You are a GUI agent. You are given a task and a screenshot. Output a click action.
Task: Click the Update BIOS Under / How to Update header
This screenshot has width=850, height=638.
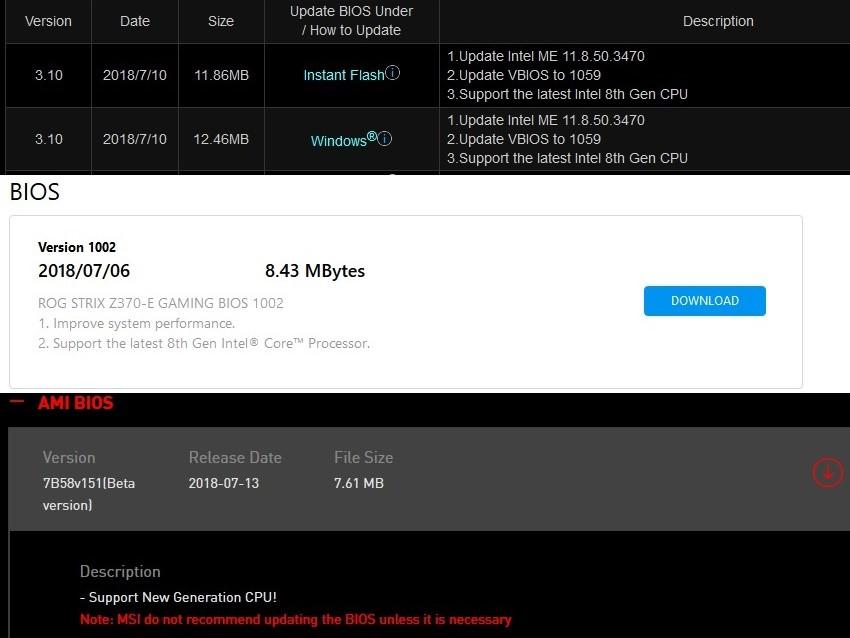351,21
